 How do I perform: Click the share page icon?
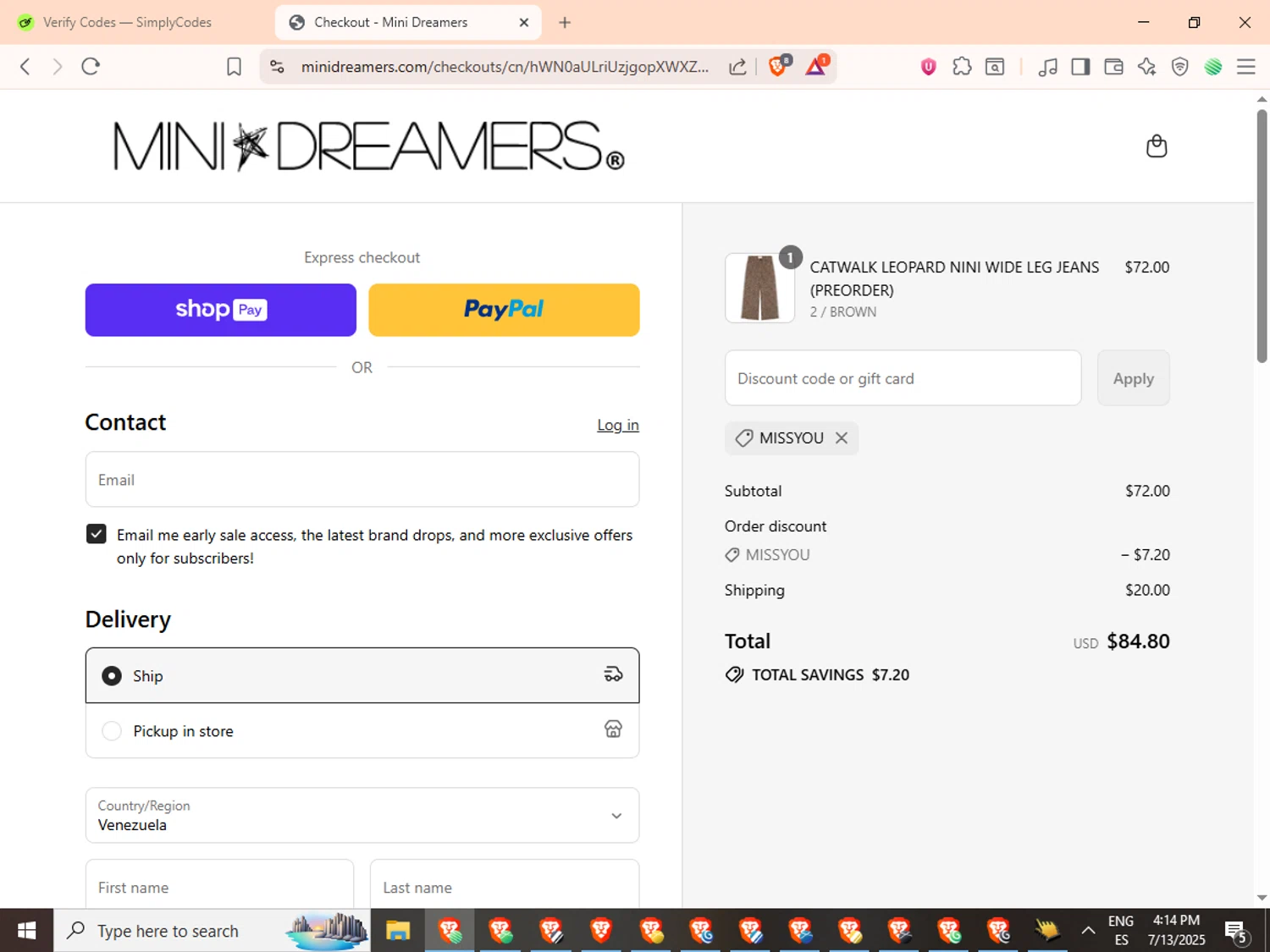pyautogui.click(x=737, y=67)
